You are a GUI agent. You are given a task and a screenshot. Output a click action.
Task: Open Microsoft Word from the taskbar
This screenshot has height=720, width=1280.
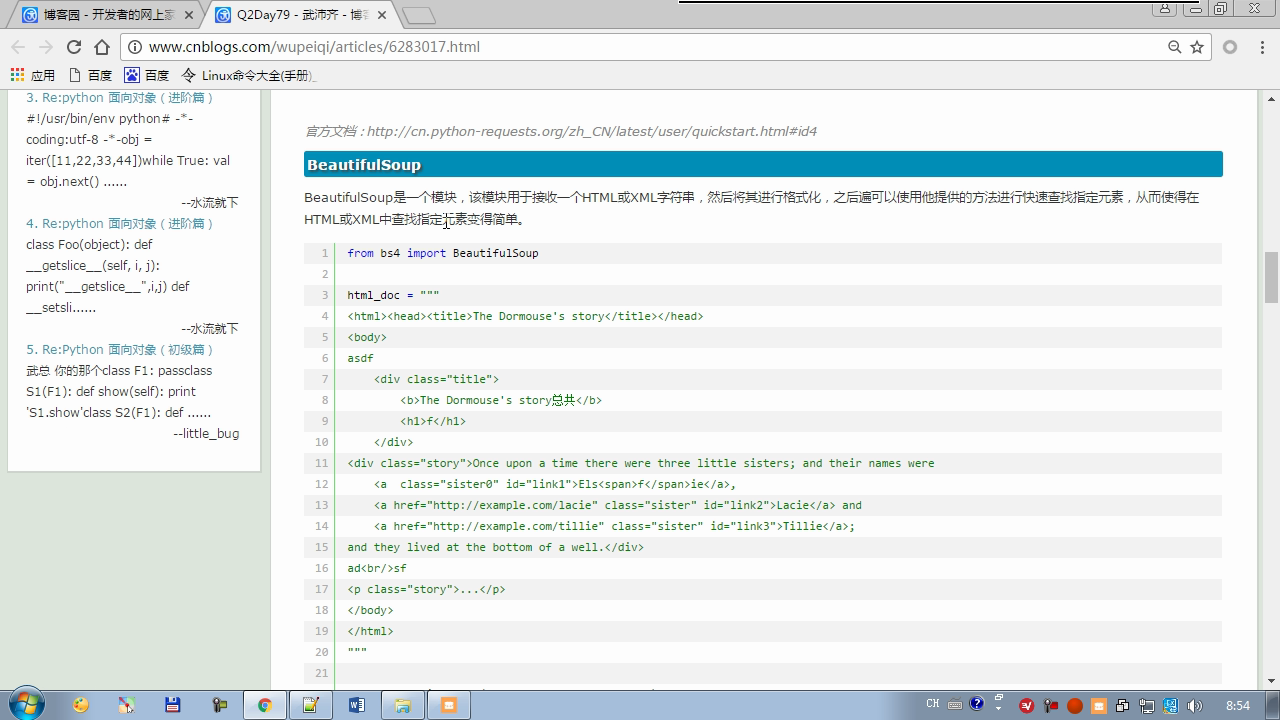(x=356, y=705)
